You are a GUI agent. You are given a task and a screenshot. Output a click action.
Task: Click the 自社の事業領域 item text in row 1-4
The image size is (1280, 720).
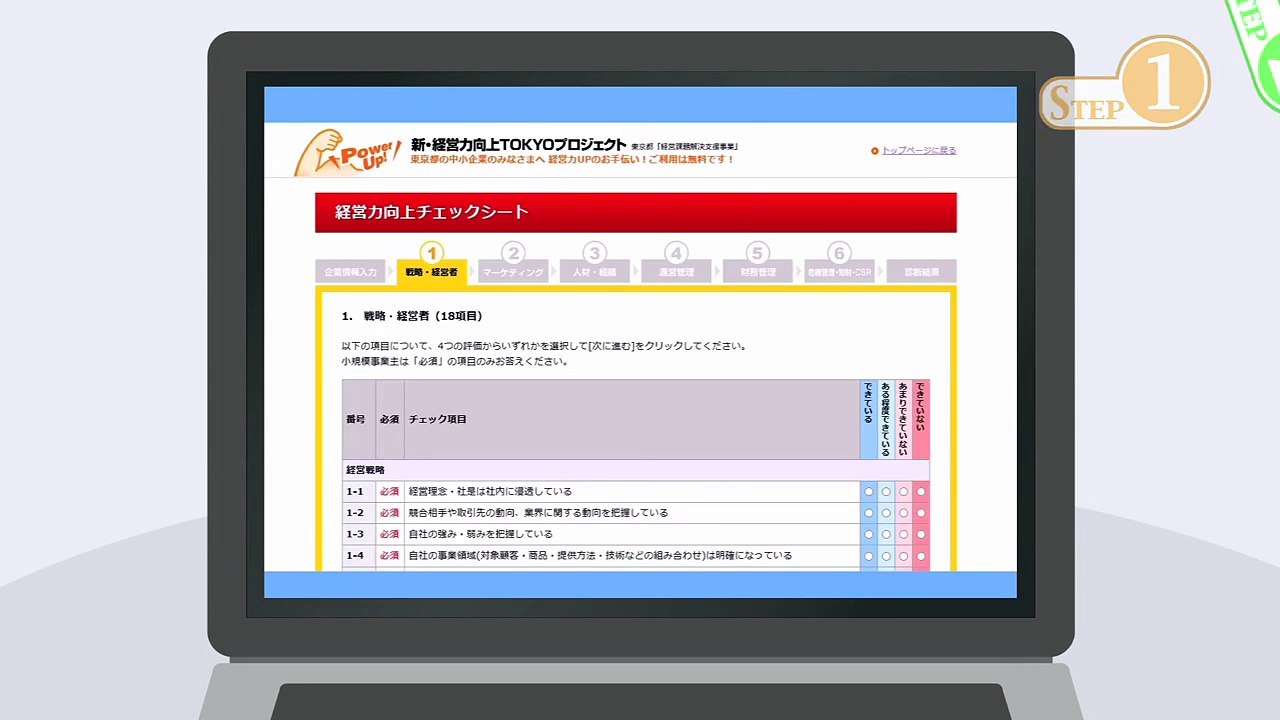pos(600,556)
